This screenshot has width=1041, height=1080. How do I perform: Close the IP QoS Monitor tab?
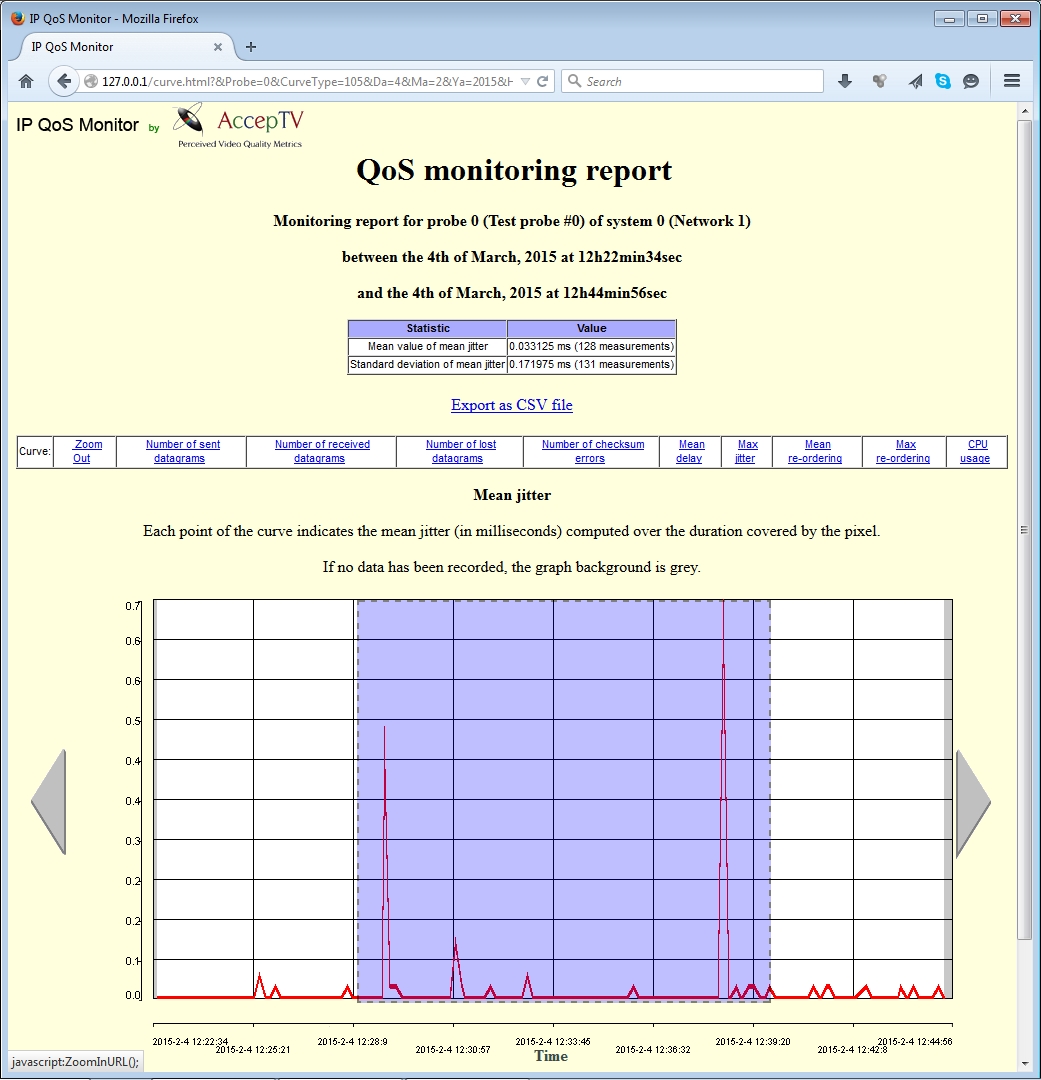coord(219,47)
